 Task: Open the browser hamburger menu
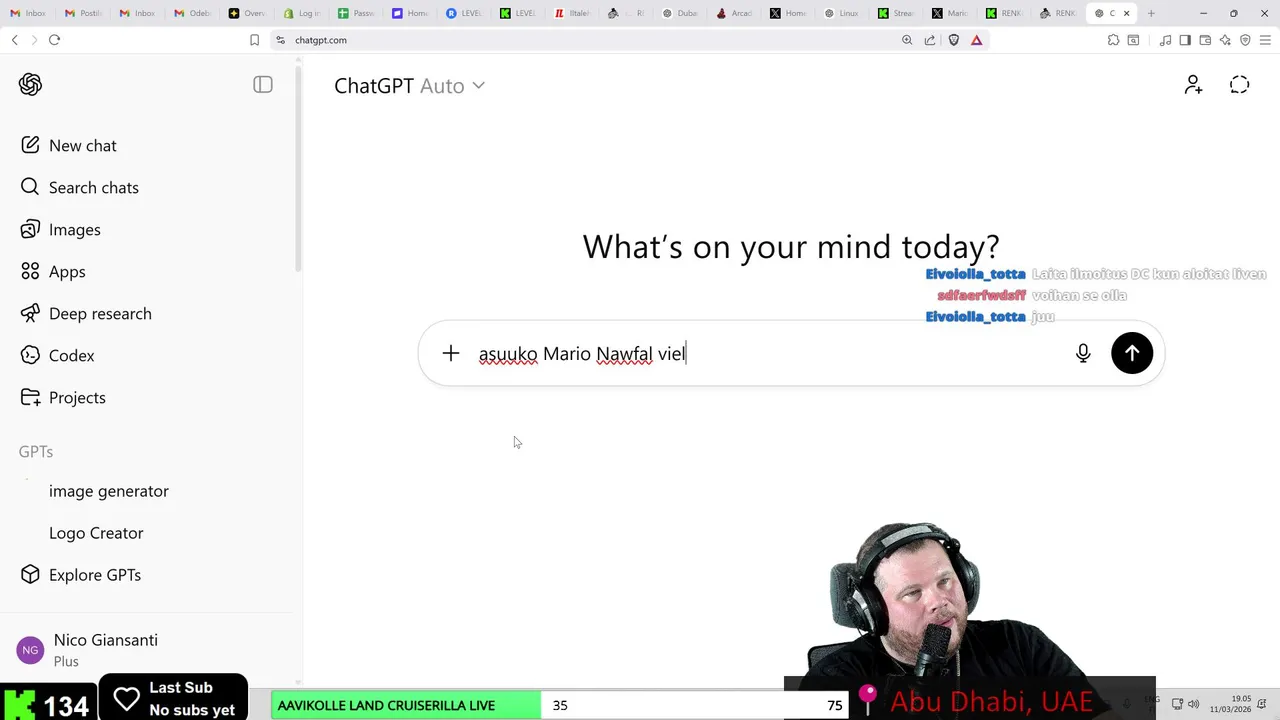coord(1265,40)
